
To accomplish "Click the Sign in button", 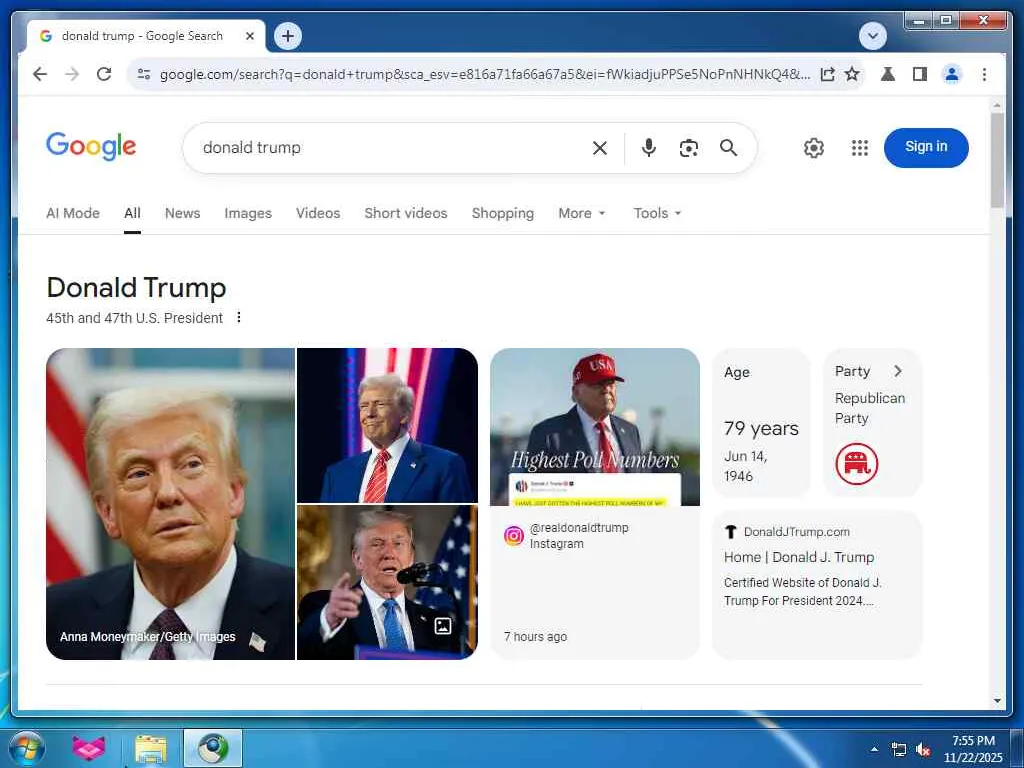I will (x=926, y=148).
